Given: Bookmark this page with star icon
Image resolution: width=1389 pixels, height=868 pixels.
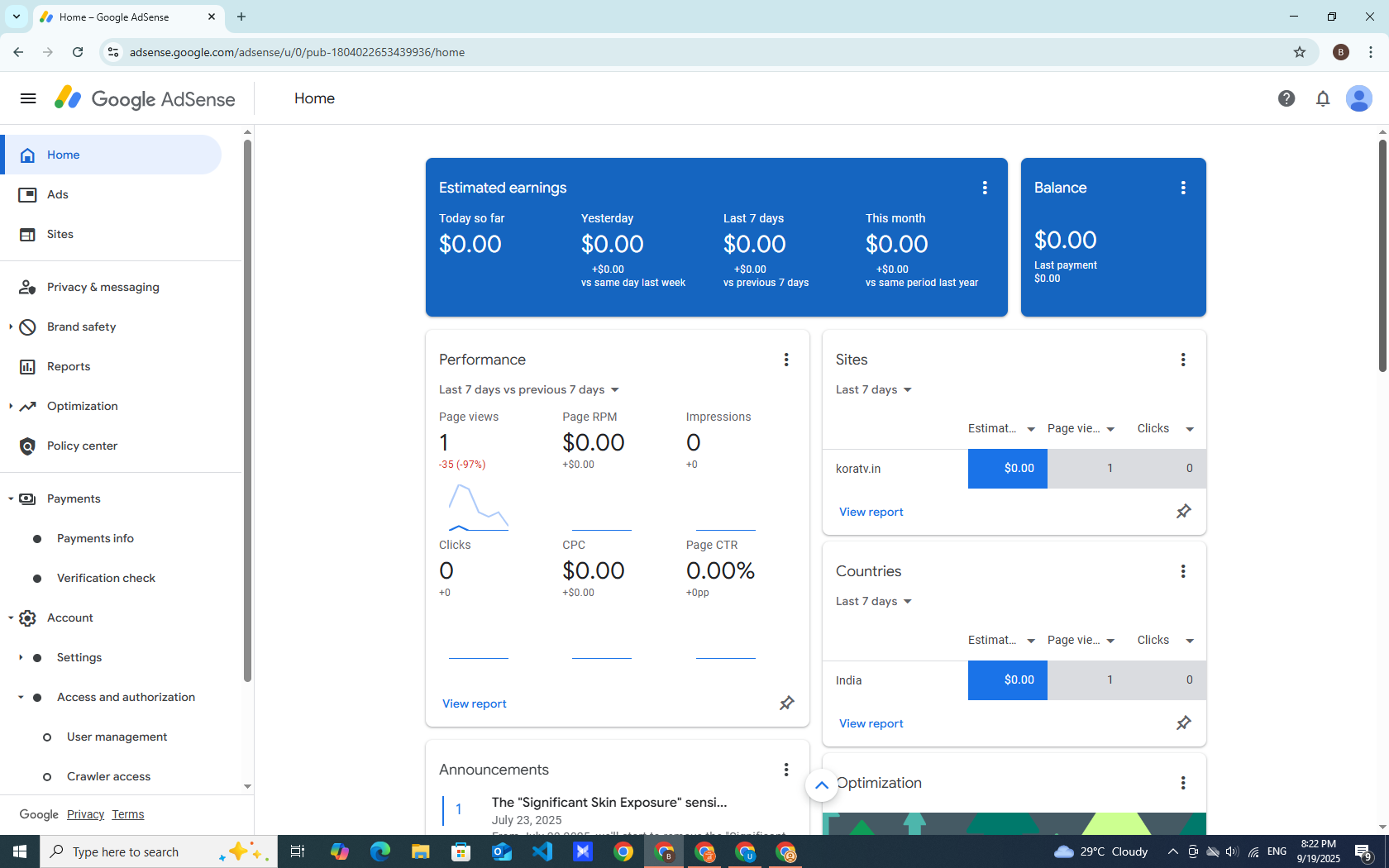Looking at the screenshot, I should [1299, 52].
